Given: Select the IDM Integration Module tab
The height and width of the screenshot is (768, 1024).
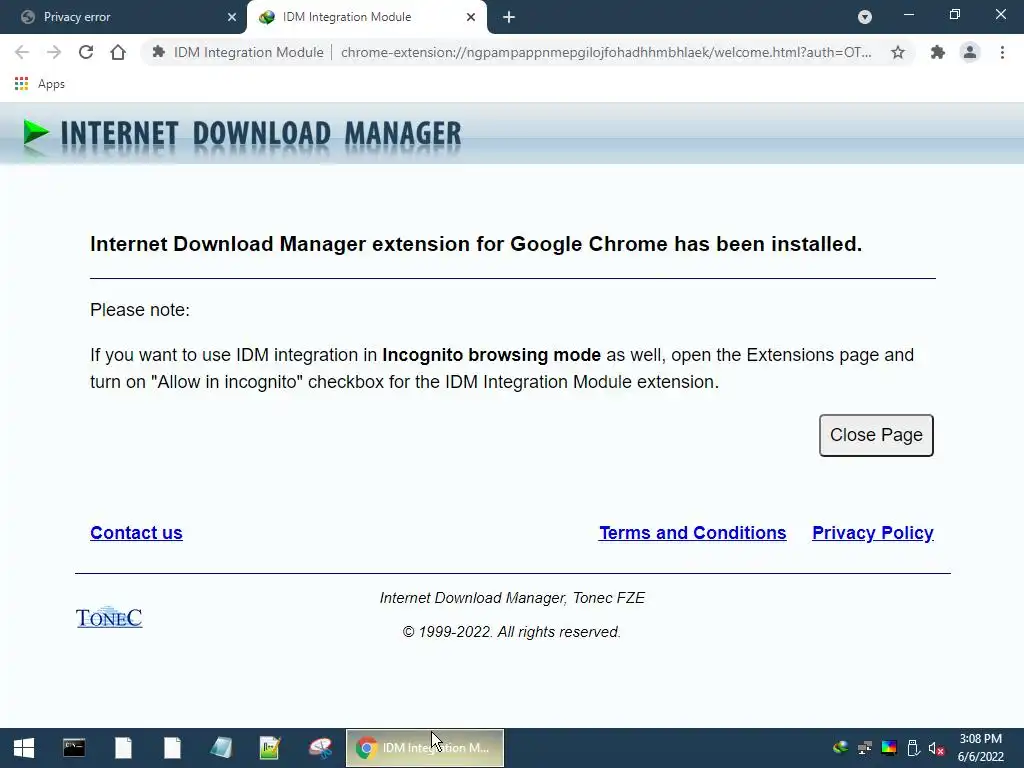Looking at the screenshot, I should [x=366, y=17].
